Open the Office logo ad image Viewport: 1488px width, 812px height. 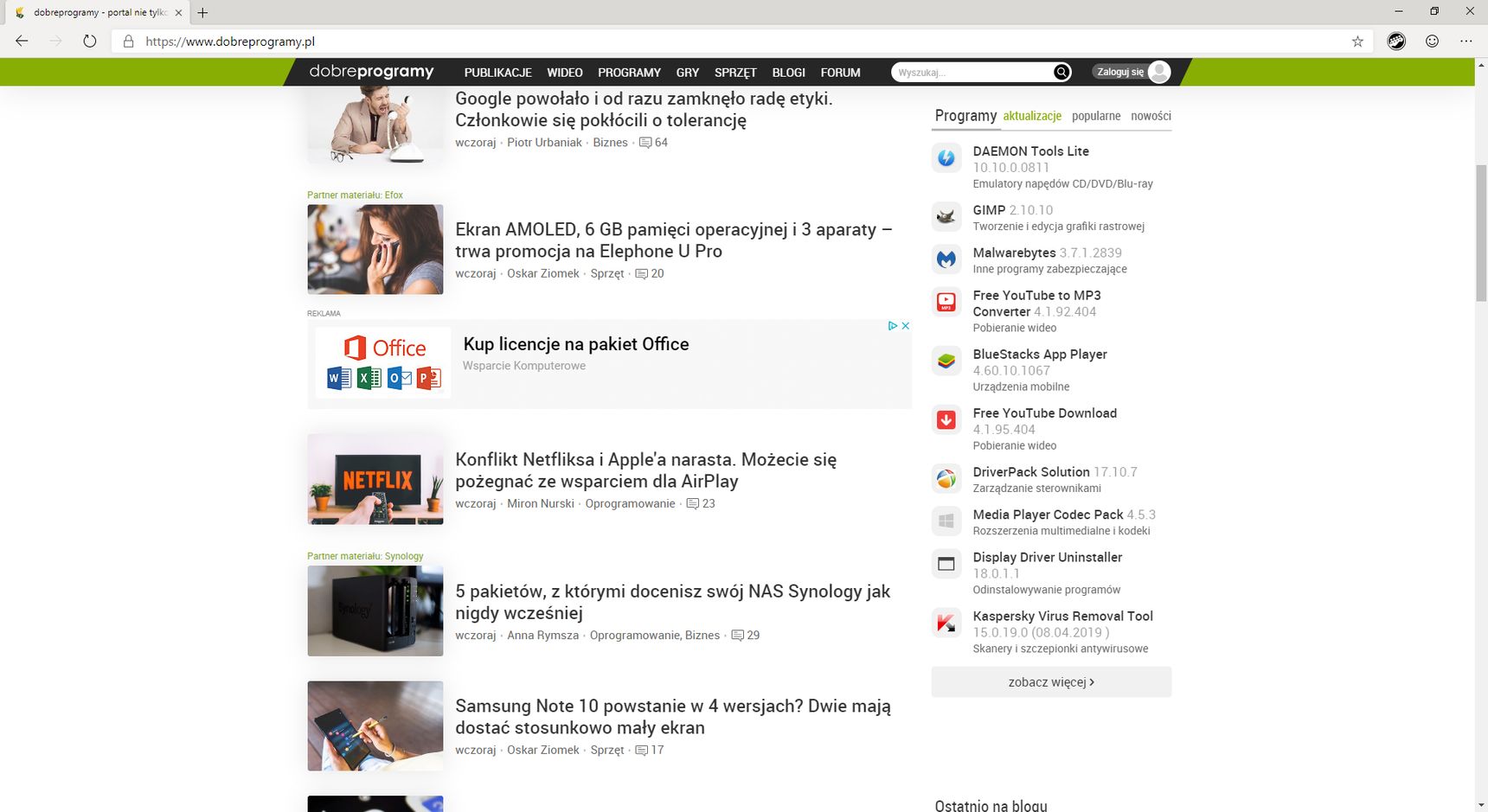point(383,362)
